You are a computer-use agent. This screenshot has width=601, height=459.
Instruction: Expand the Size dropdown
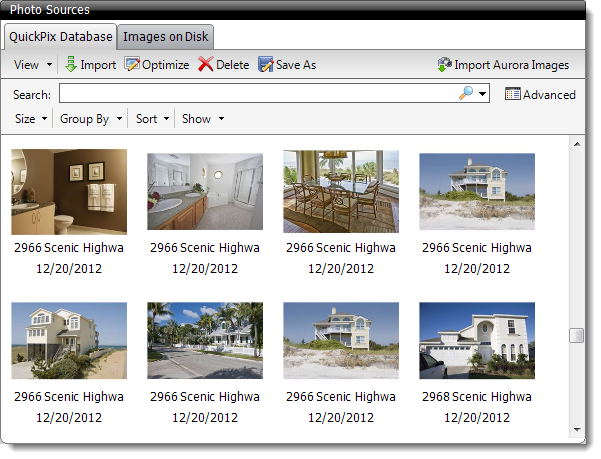[x=31, y=119]
